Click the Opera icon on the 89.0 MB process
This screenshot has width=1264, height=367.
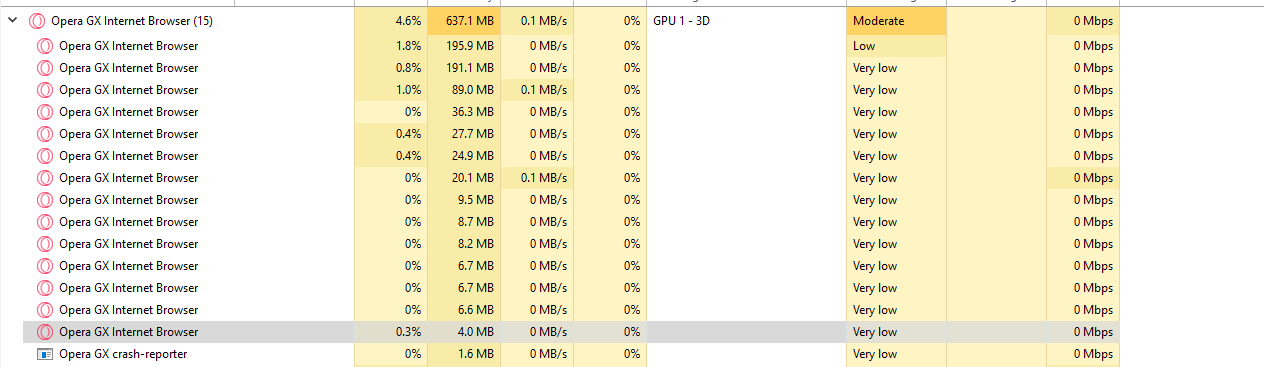click(44, 90)
